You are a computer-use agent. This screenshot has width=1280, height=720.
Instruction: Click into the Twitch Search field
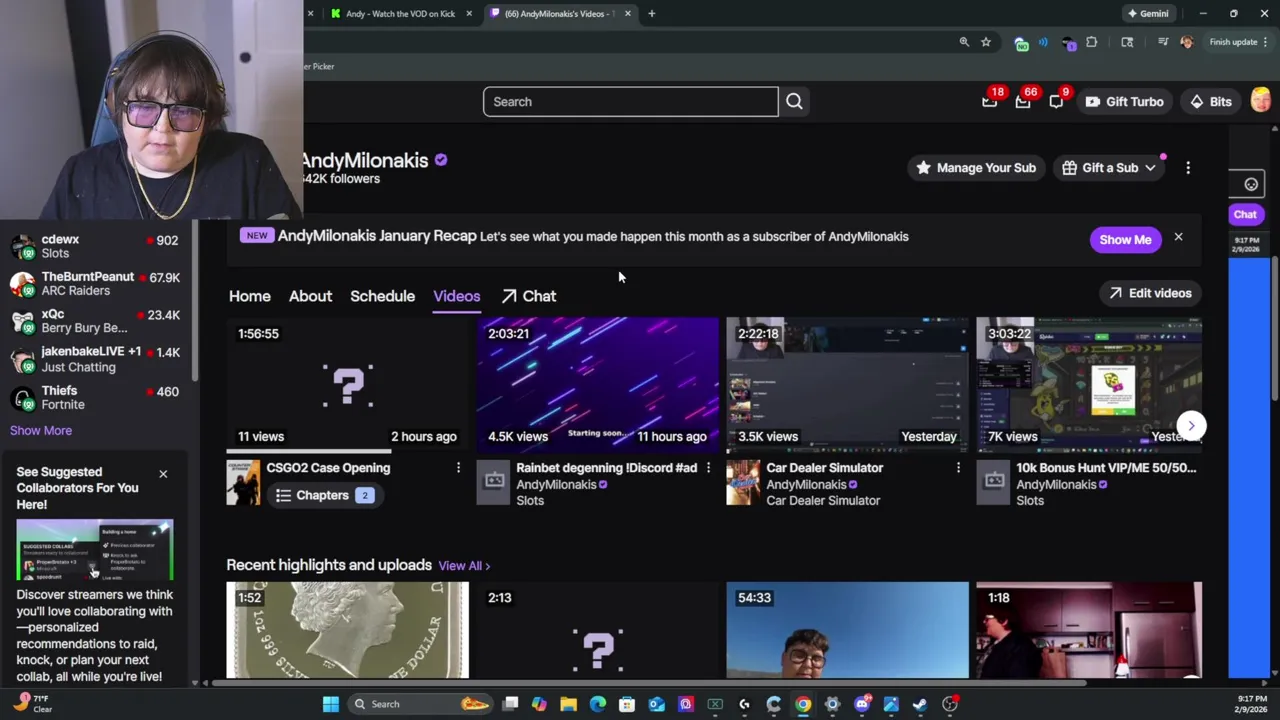630,101
